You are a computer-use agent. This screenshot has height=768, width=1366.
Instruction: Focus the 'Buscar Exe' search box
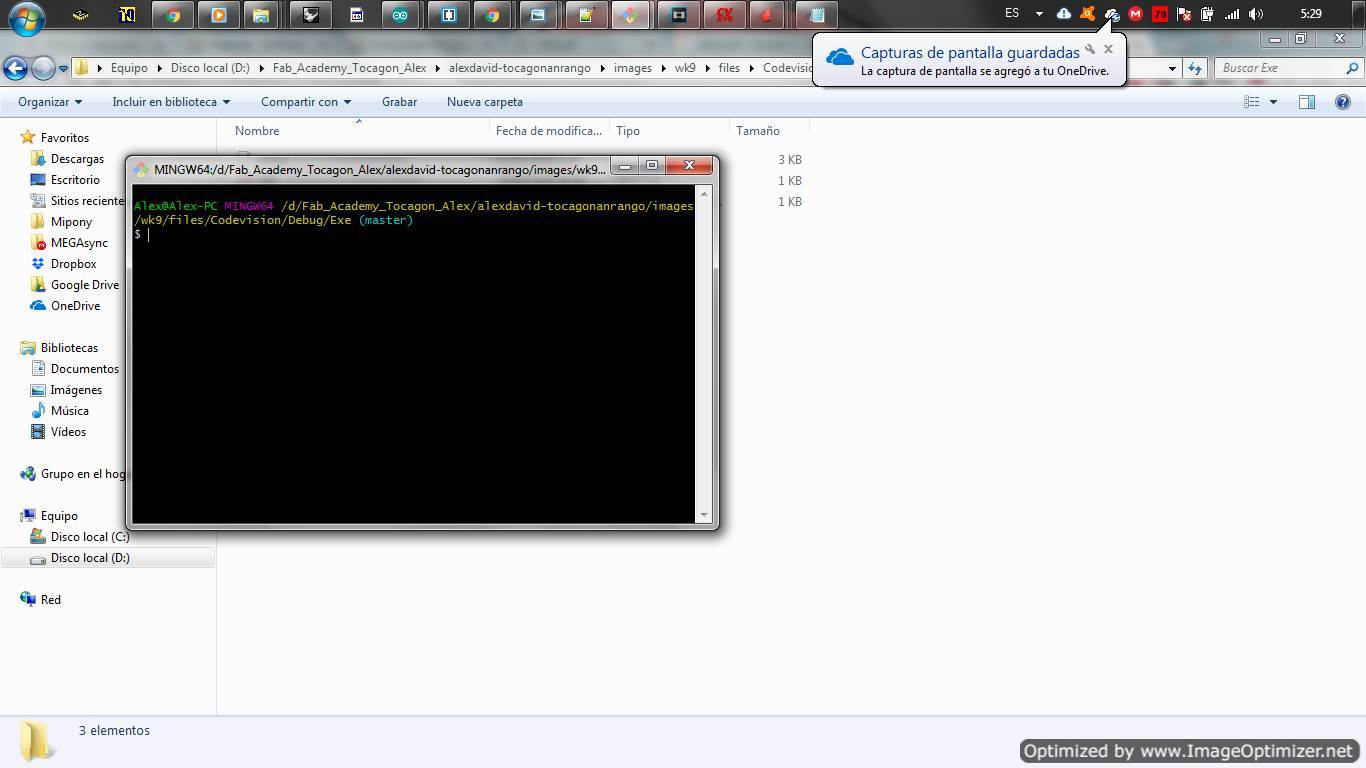pos(1287,68)
